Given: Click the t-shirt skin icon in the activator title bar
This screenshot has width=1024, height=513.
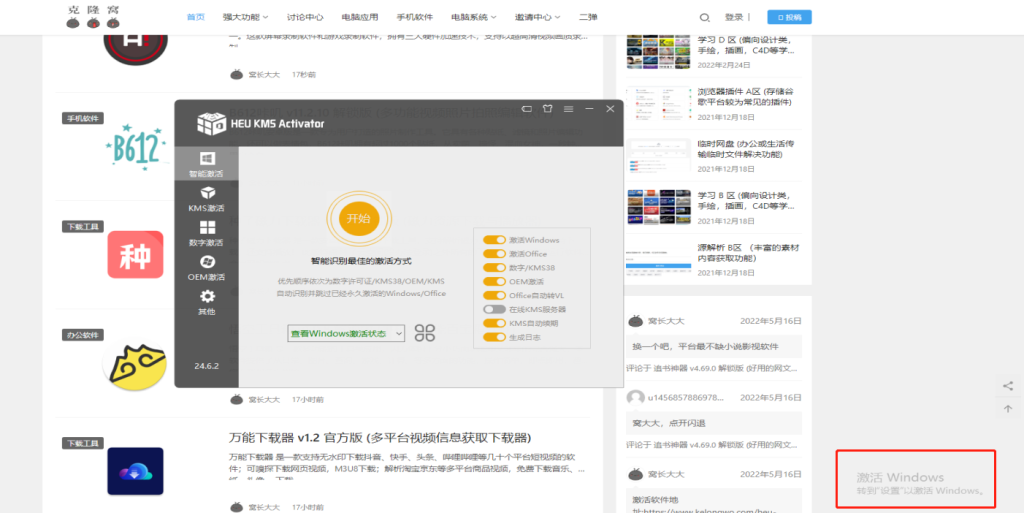Looking at the screenshot, I should [547, 109].
